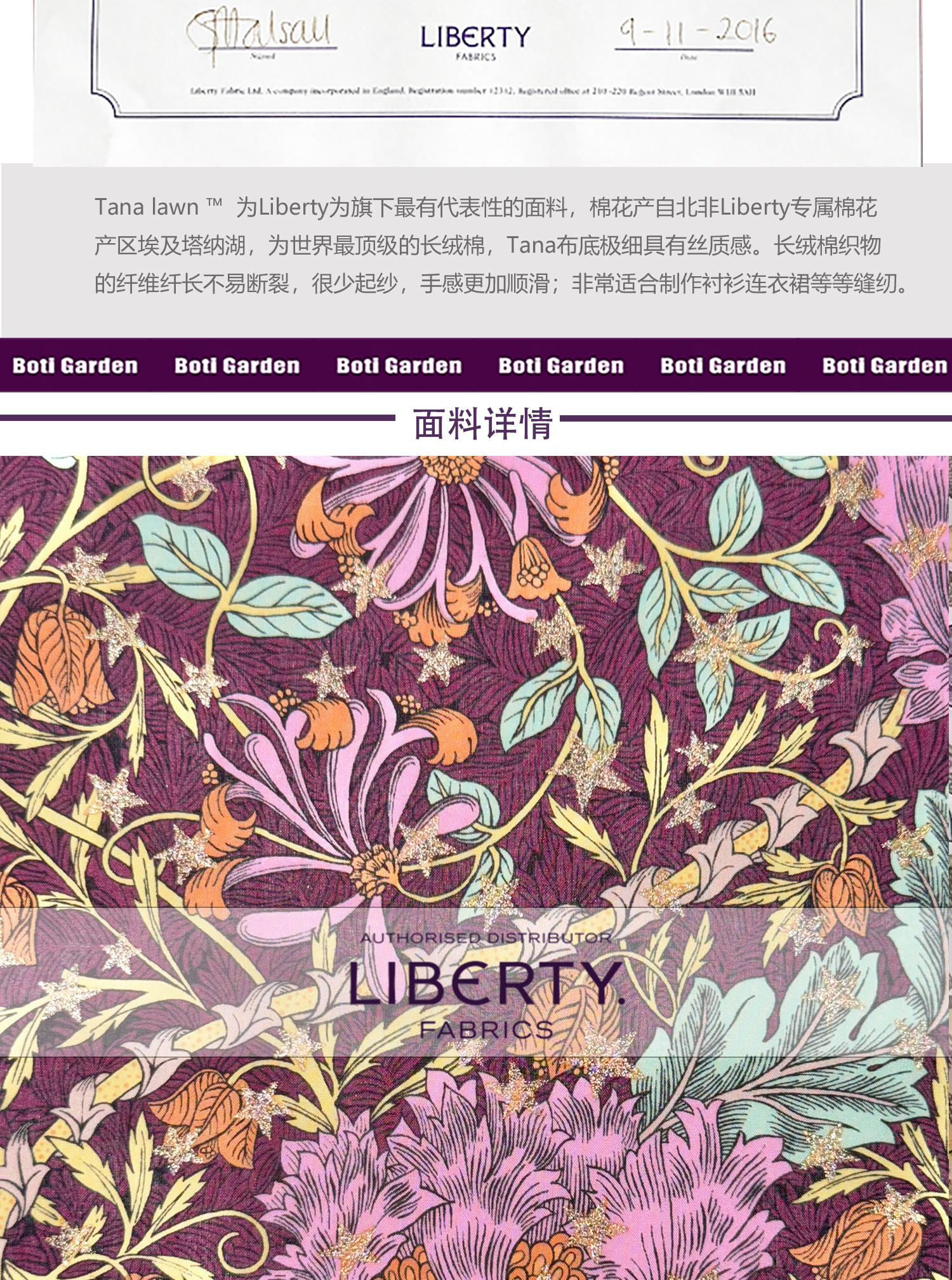Screen dimensions: 952x1280
Task: Click the second Boti Garden banner label
Action: pos(237,366)
